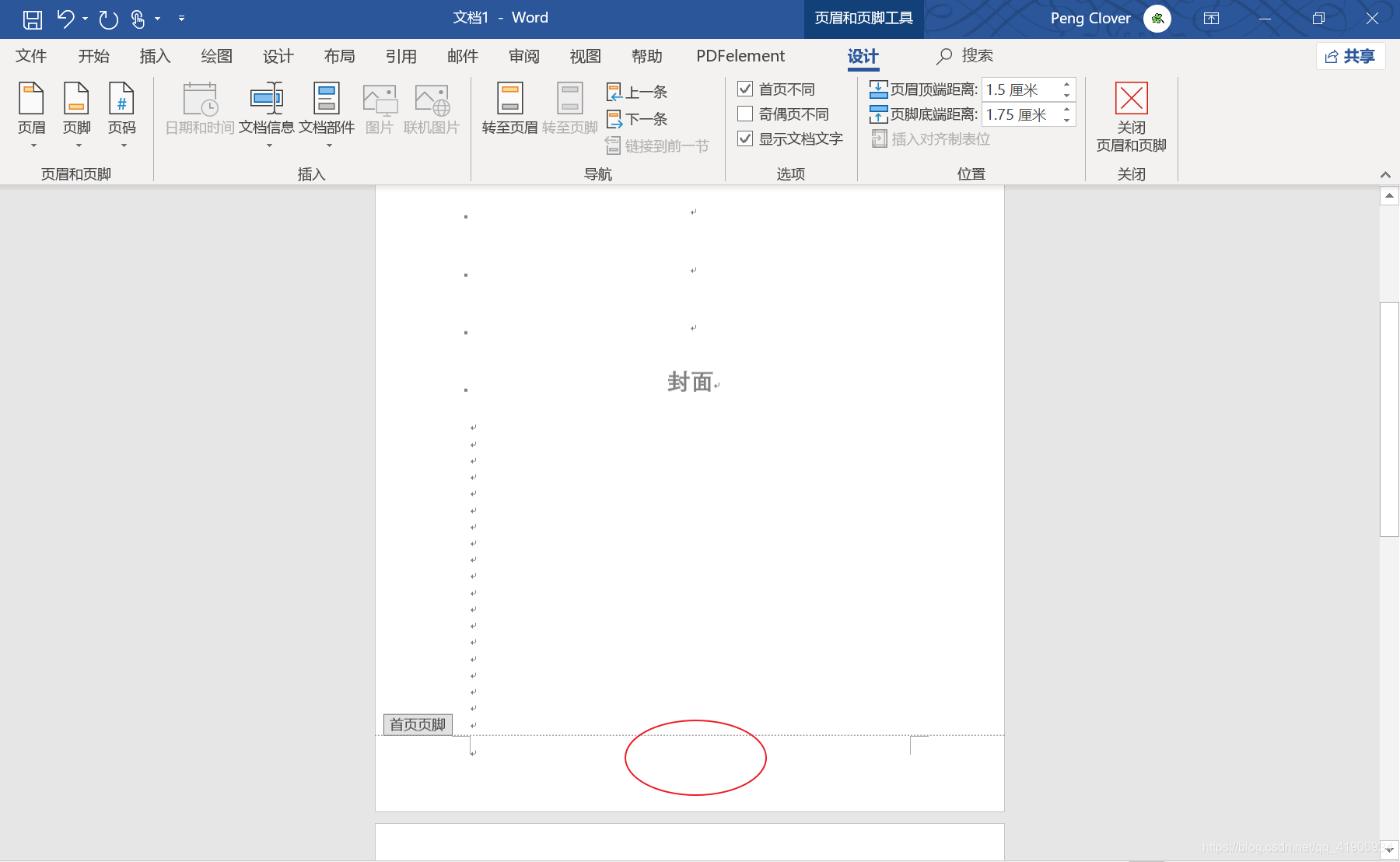Screen dimensions: 1400x862
Task: Switch to the 插入 insert tab
Action: (155, 56)
